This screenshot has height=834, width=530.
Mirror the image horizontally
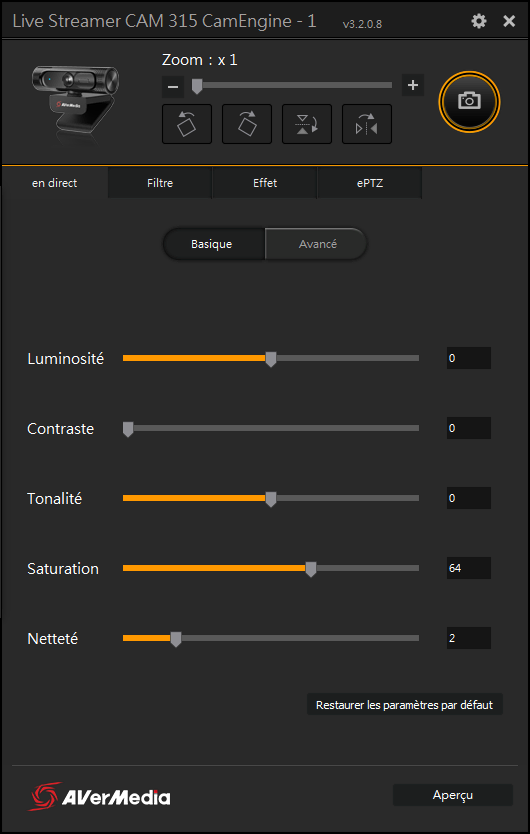point(367,124)
